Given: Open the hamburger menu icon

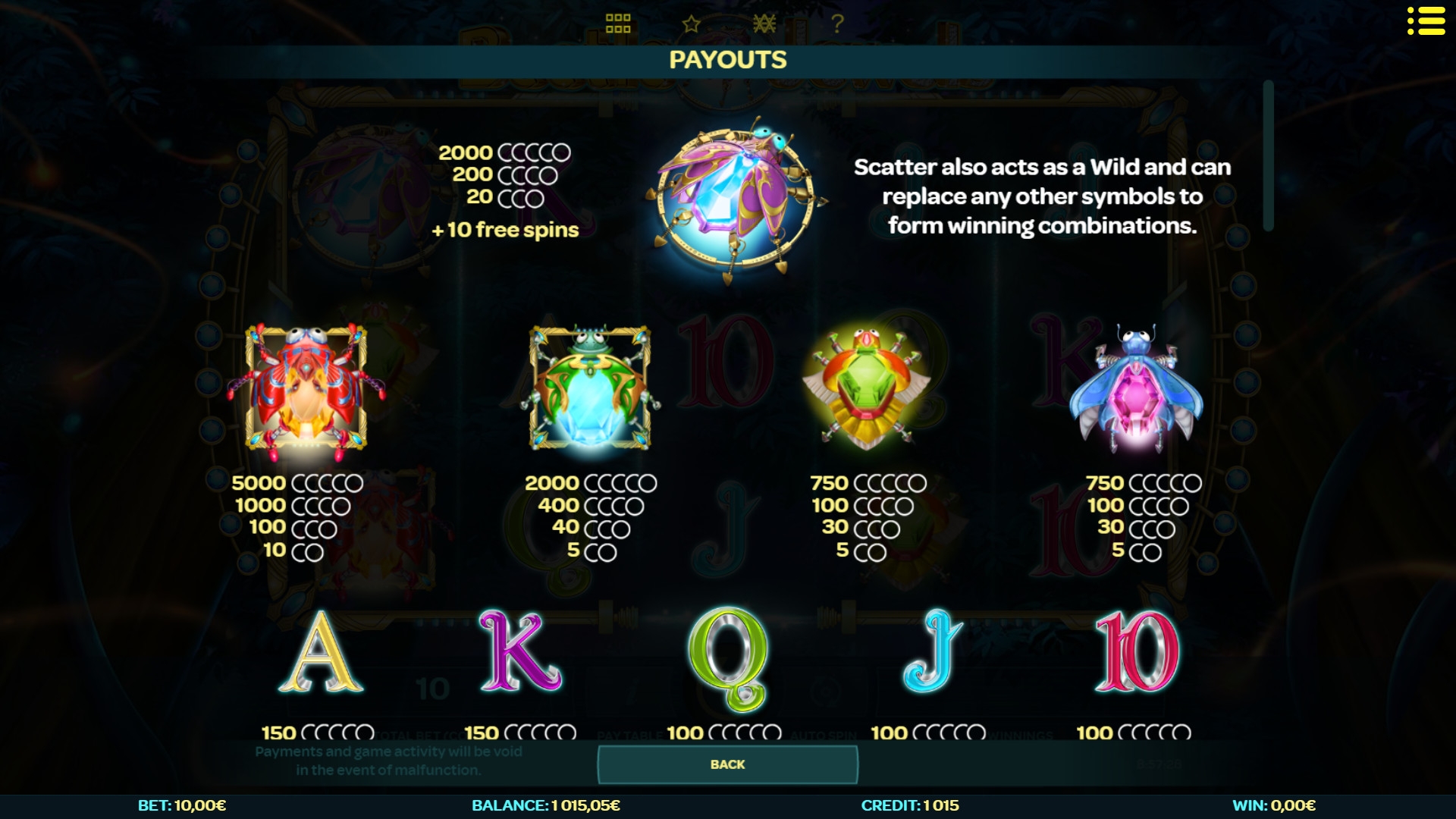Looking at the screenshot, I should coord(1426,21).
